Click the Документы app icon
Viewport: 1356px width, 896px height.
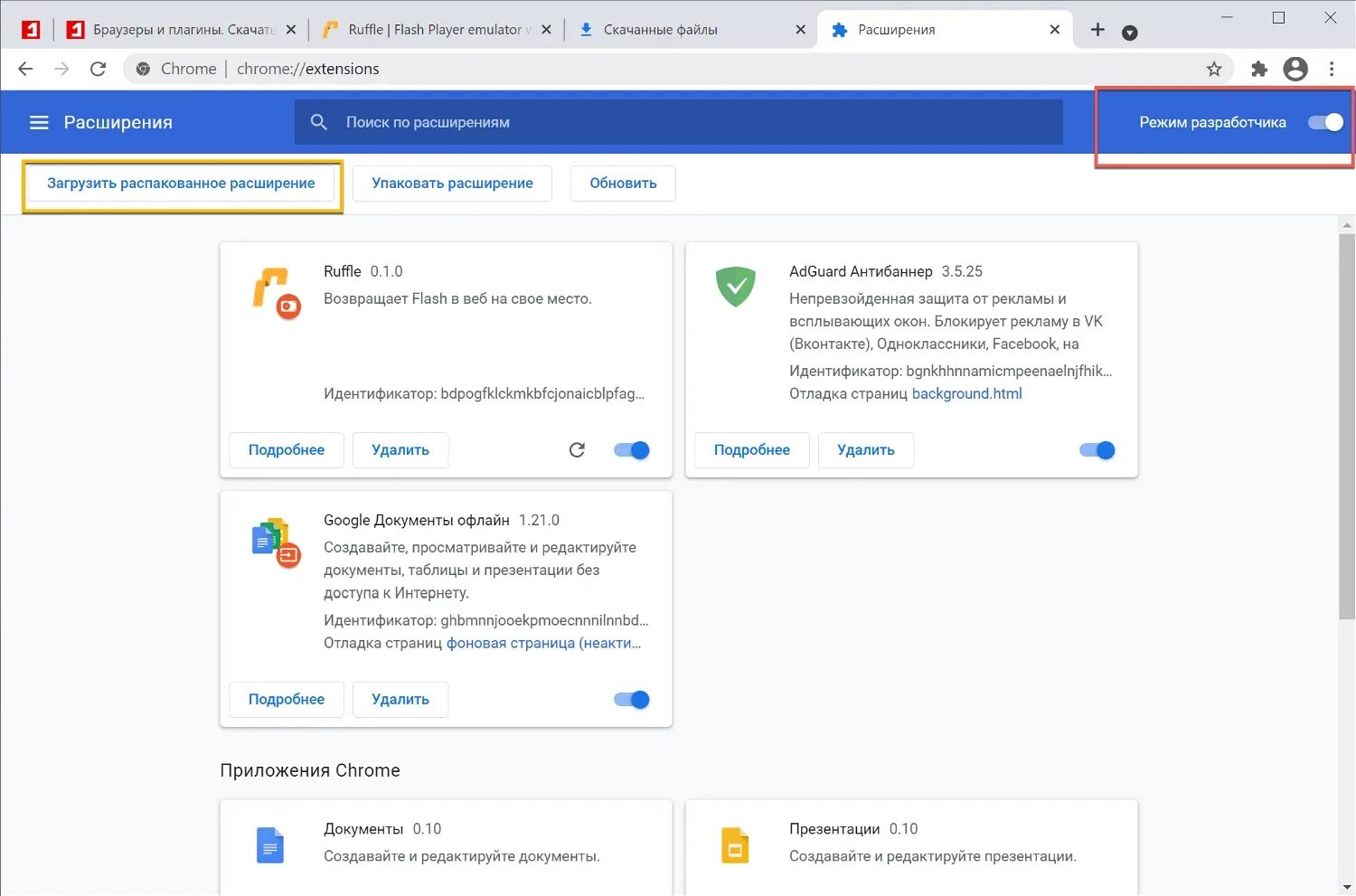(270, 844)
